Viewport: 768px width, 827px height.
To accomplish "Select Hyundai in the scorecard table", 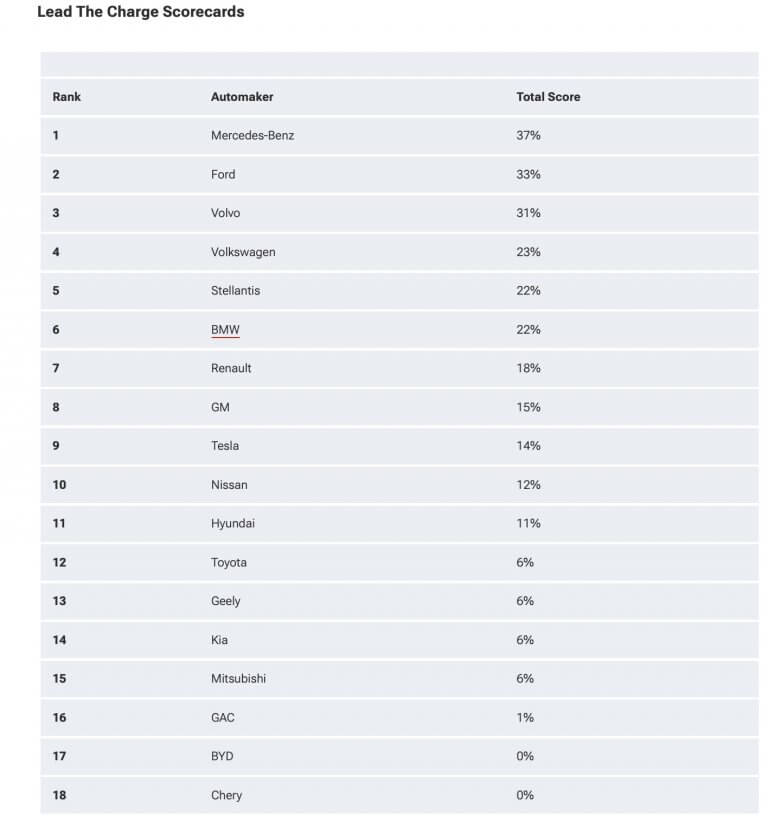I will 233,523.
